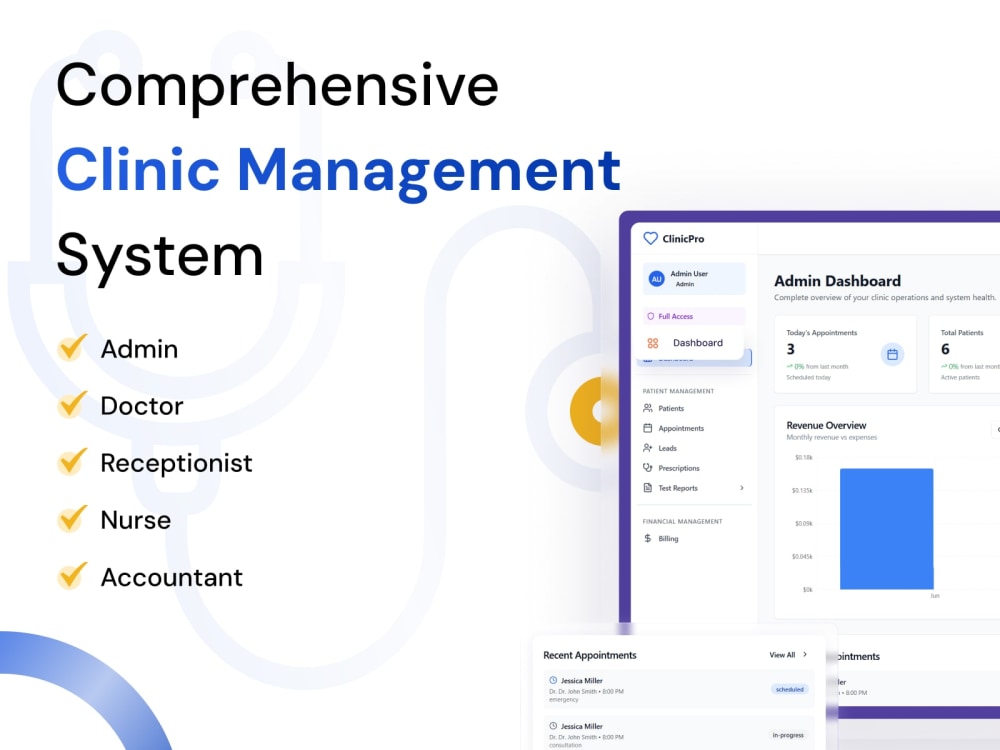The width and height of the screenshot is (1000, 750).
Task: Click the Total Patients stat card
Action: tap(964, 355)
